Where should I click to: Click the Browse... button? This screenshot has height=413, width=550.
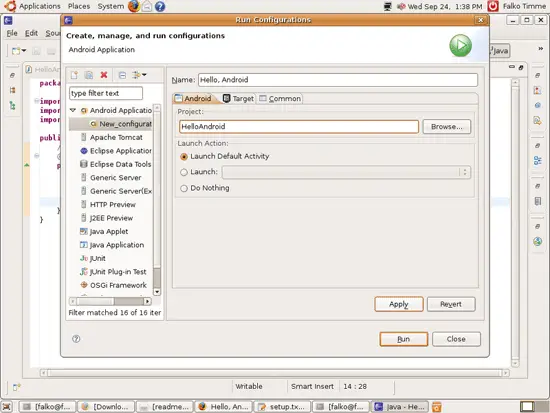click(x=447, y=127)
